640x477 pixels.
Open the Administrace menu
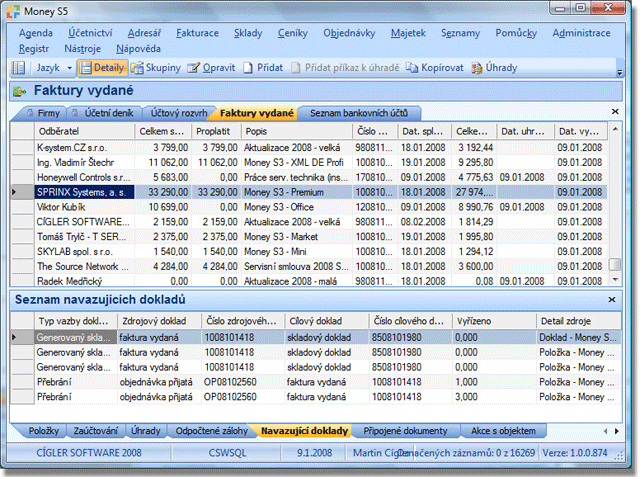coord(581,33)
